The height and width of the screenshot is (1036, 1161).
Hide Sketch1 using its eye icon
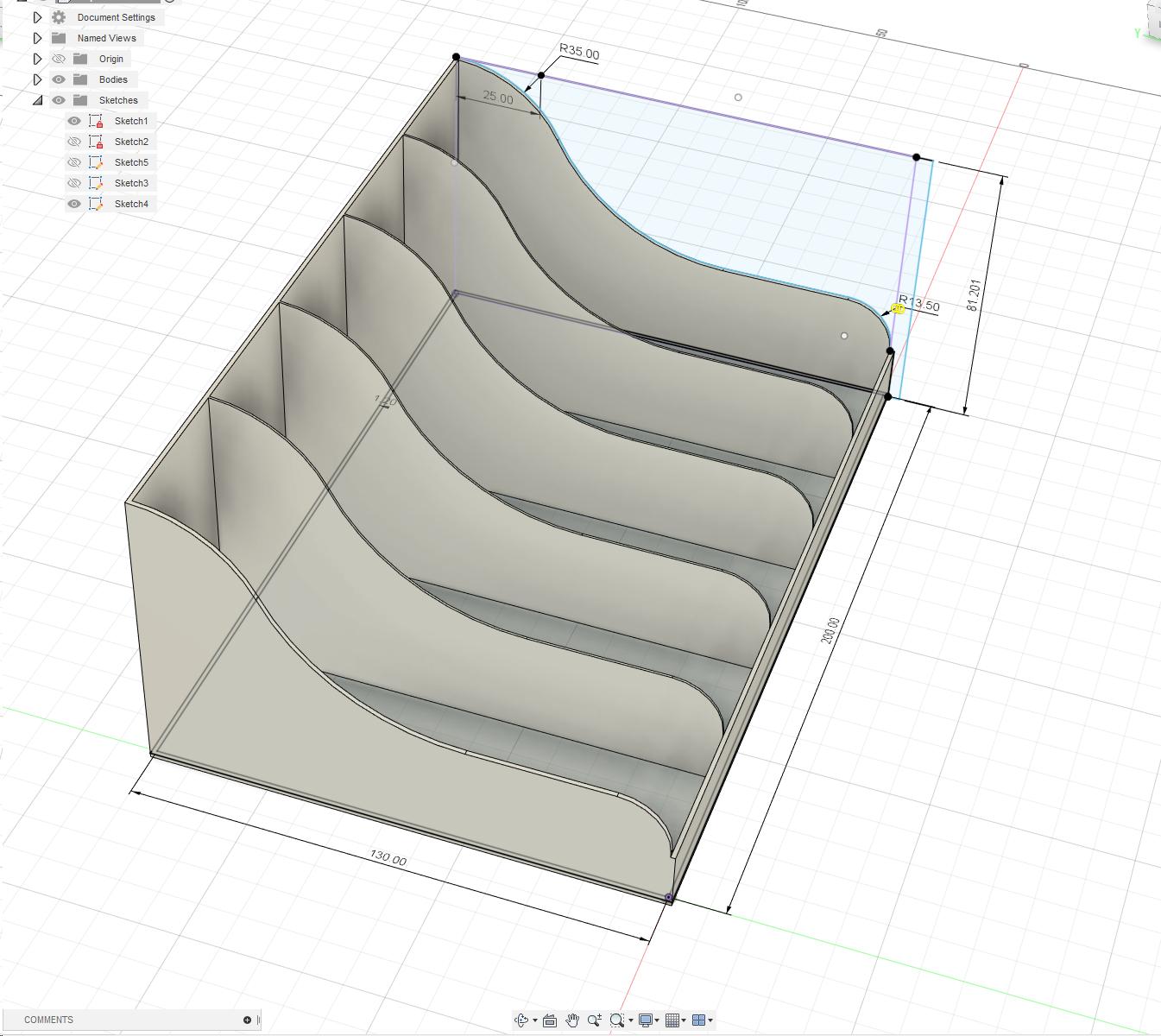pyautogui.click(x=74, y=121)
